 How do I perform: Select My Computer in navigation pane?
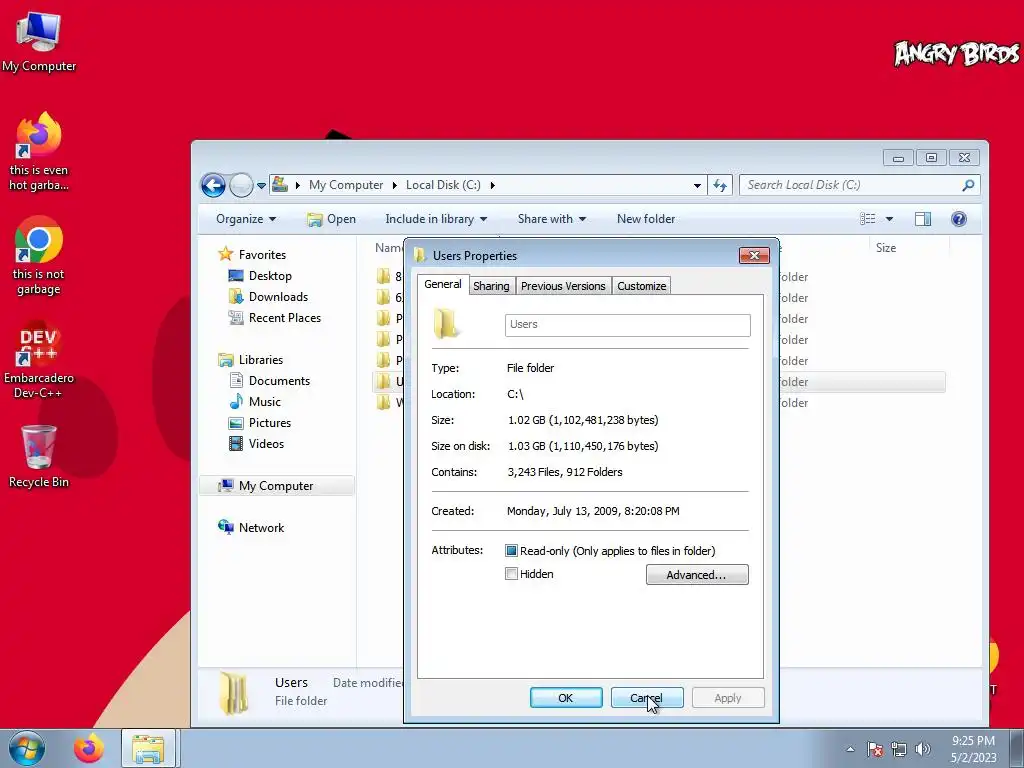click(276, 486)
